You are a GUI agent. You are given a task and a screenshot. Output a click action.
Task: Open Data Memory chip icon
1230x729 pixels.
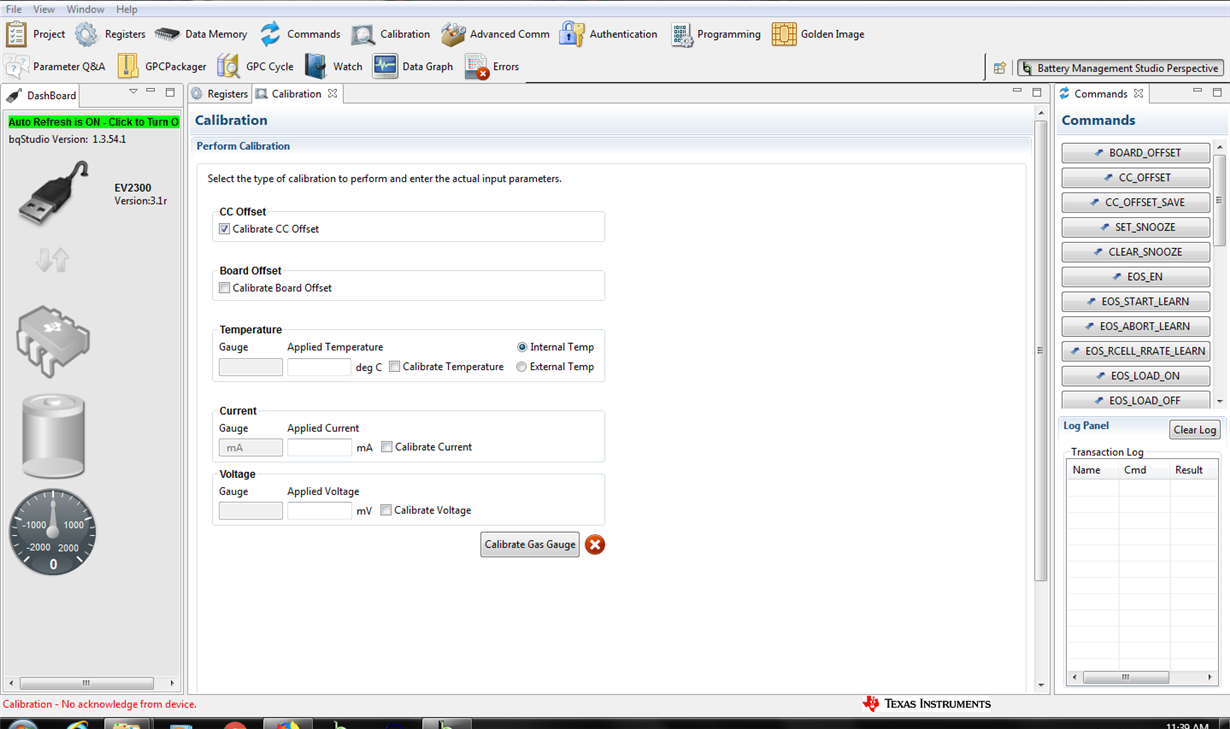point(167,34)
